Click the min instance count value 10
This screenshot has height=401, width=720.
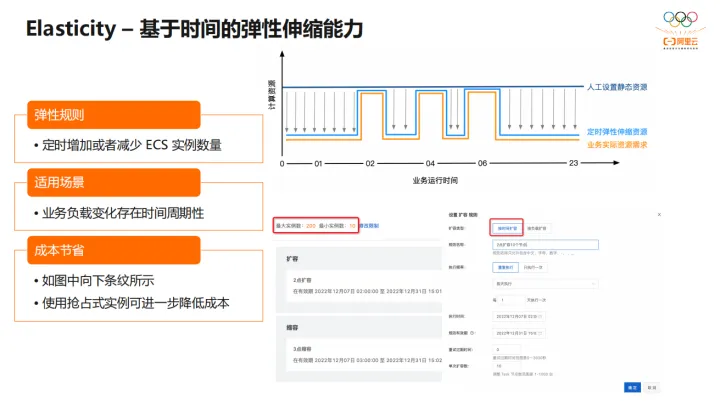(352, 226)
